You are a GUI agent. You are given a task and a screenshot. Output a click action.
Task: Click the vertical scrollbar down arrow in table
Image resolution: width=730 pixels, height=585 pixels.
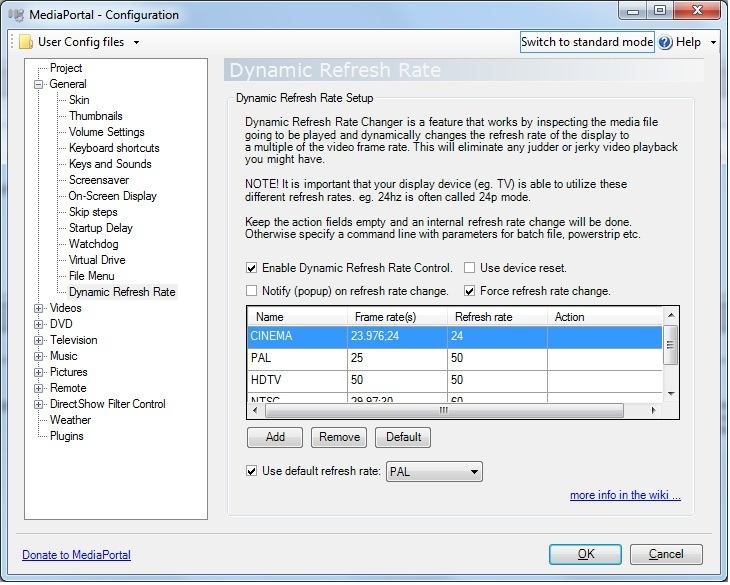pos(672,395)
